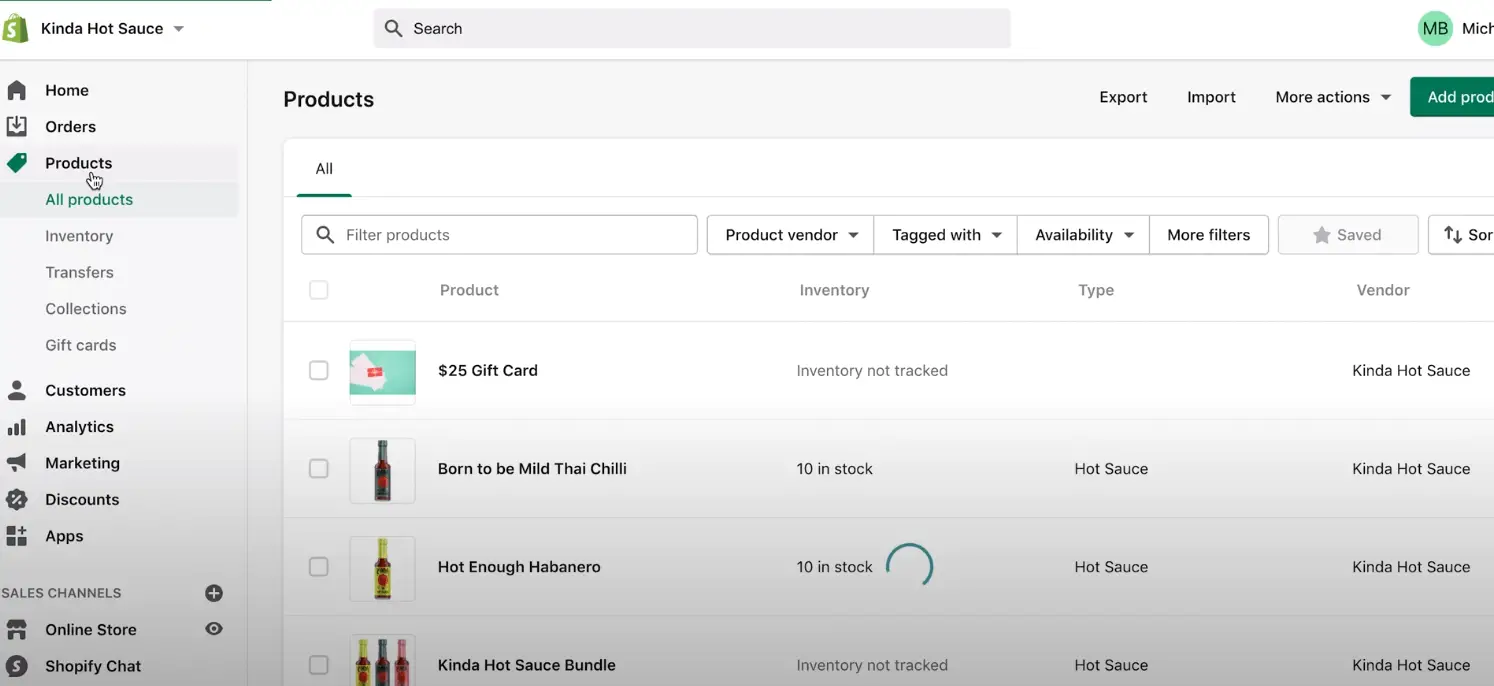Click the Add product button
Image resolution: width=1494 pixels, height=686 pixels.
pos(1452,97)
